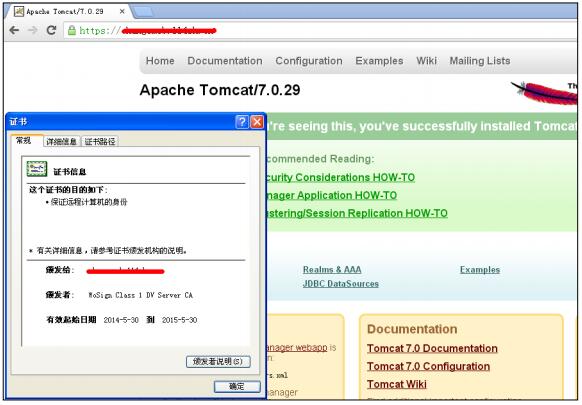582x405 pixels.
Task: Switch to the 证书路径 tab
Action: (x=100, y=141)
